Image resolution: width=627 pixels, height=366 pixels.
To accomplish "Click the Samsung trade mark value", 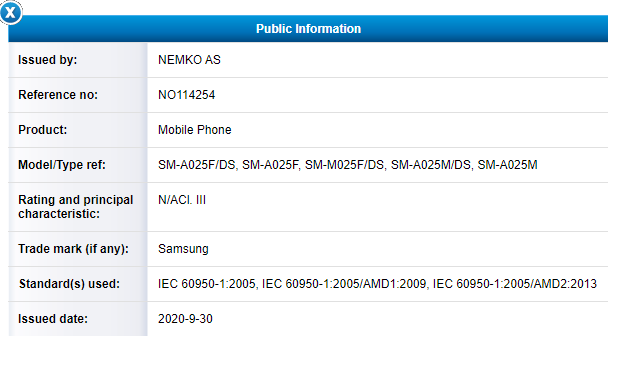I will click(x=183, y=249).
